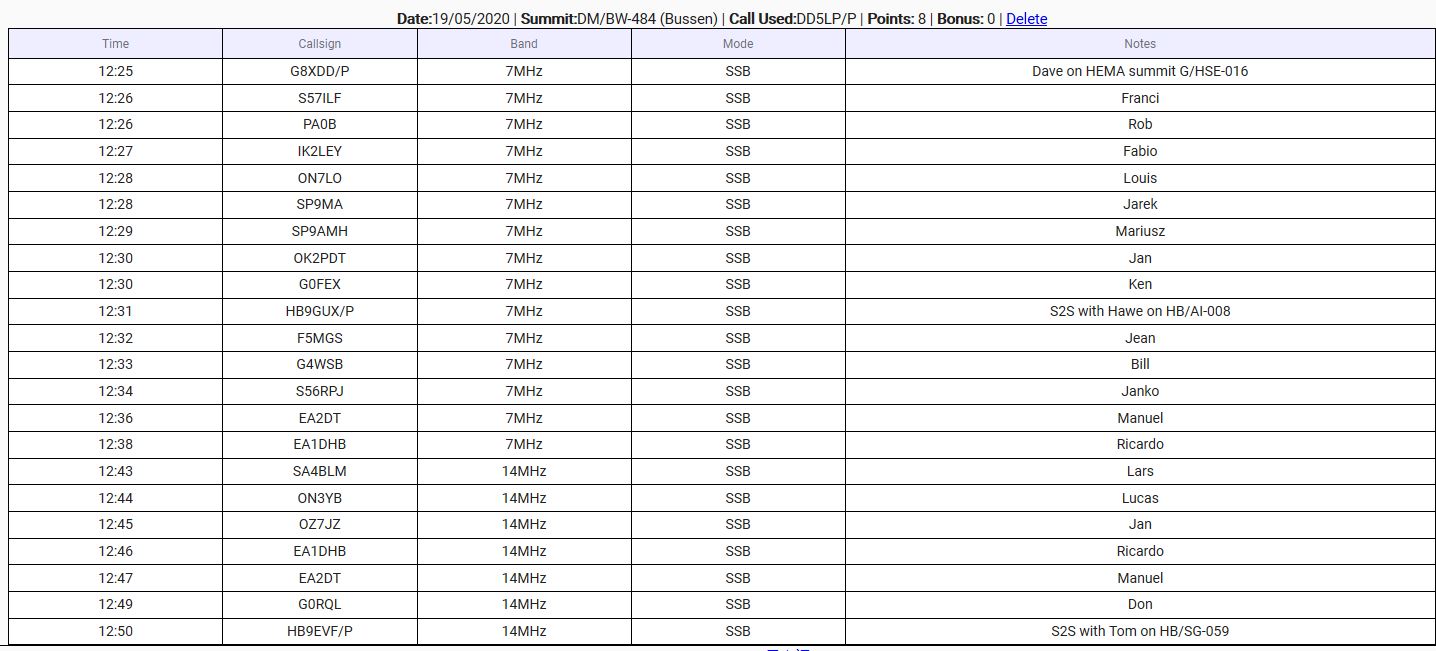Click the Notes column header
The width and height of the screenshot is (1436, 651).
pyautogui.click(x=1139, y=44)
